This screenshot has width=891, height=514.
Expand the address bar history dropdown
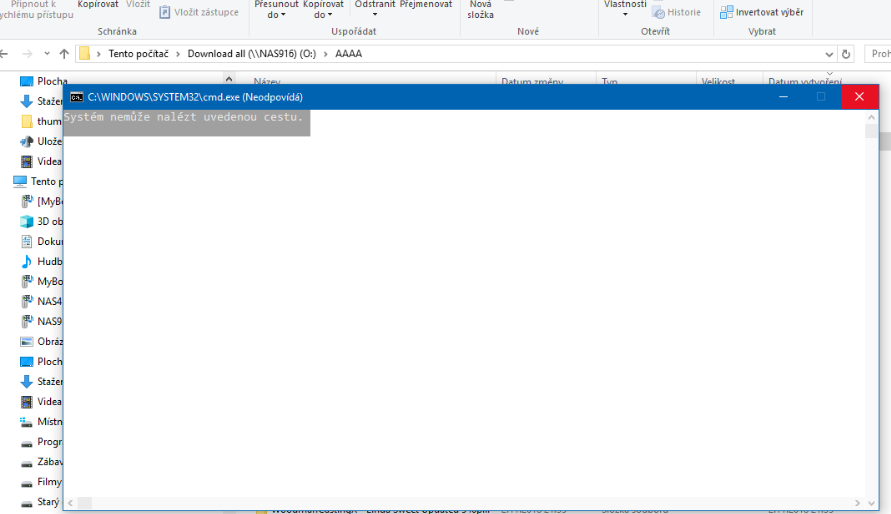tap(829, 54)
